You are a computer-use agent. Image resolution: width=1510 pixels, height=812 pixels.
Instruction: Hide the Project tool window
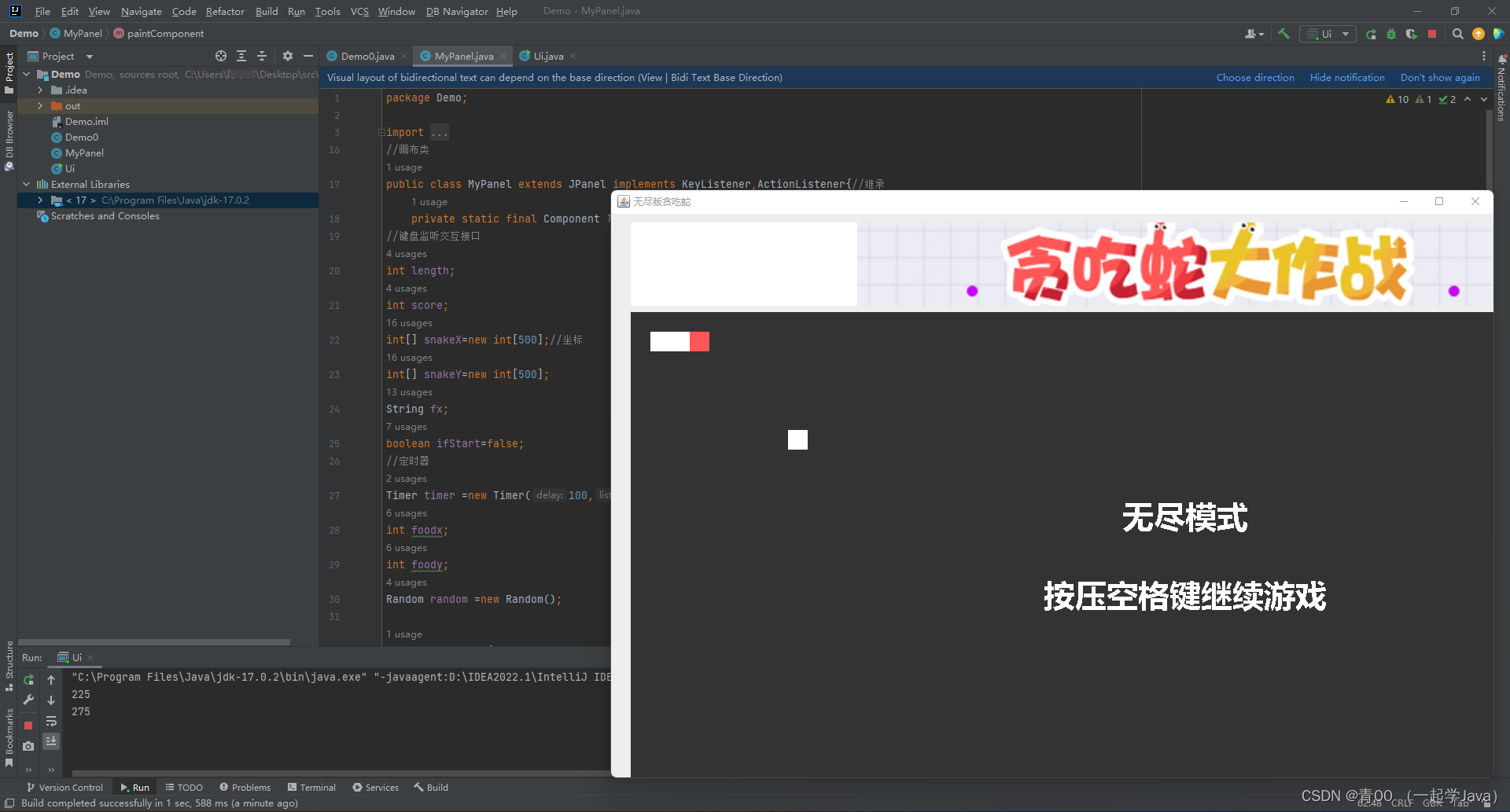pos(308,56)
